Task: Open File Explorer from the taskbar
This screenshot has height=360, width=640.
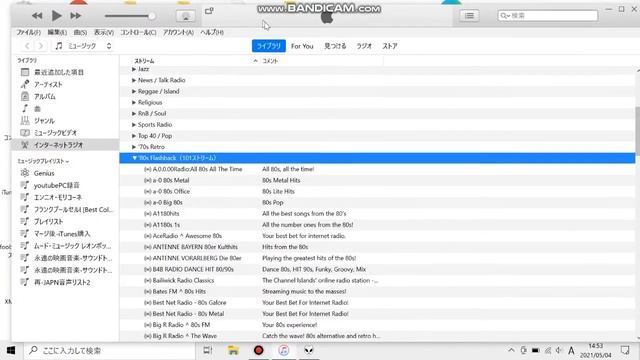Action: [x=233, y=351]
